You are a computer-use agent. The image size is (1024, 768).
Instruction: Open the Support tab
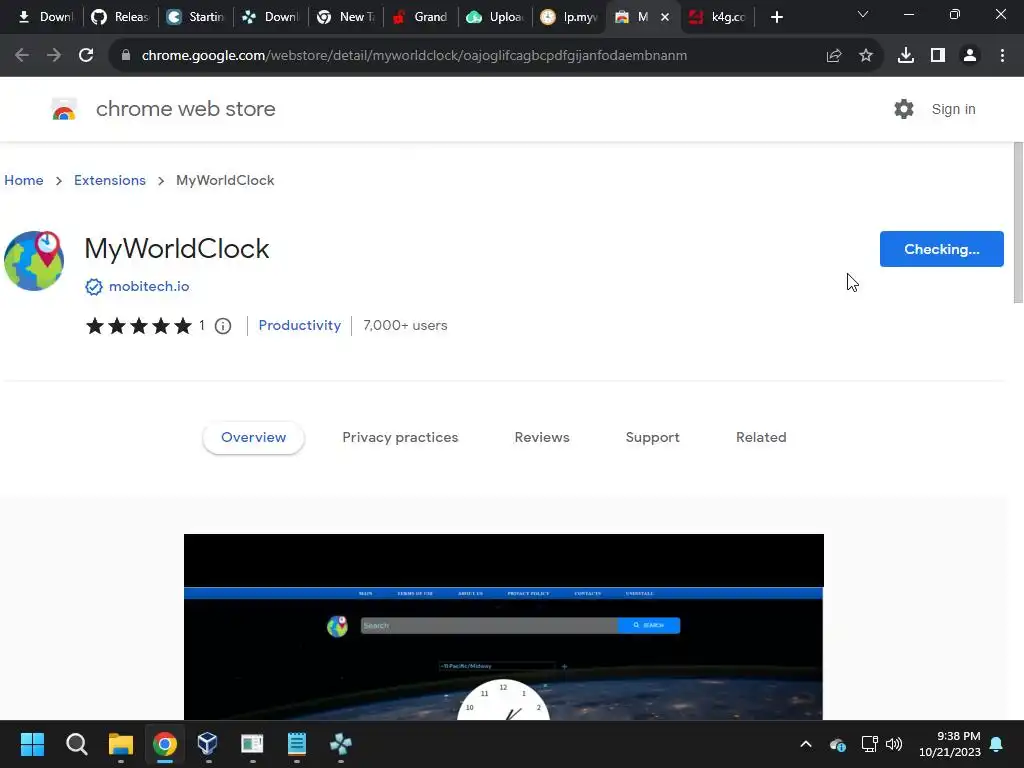[652, 438]
